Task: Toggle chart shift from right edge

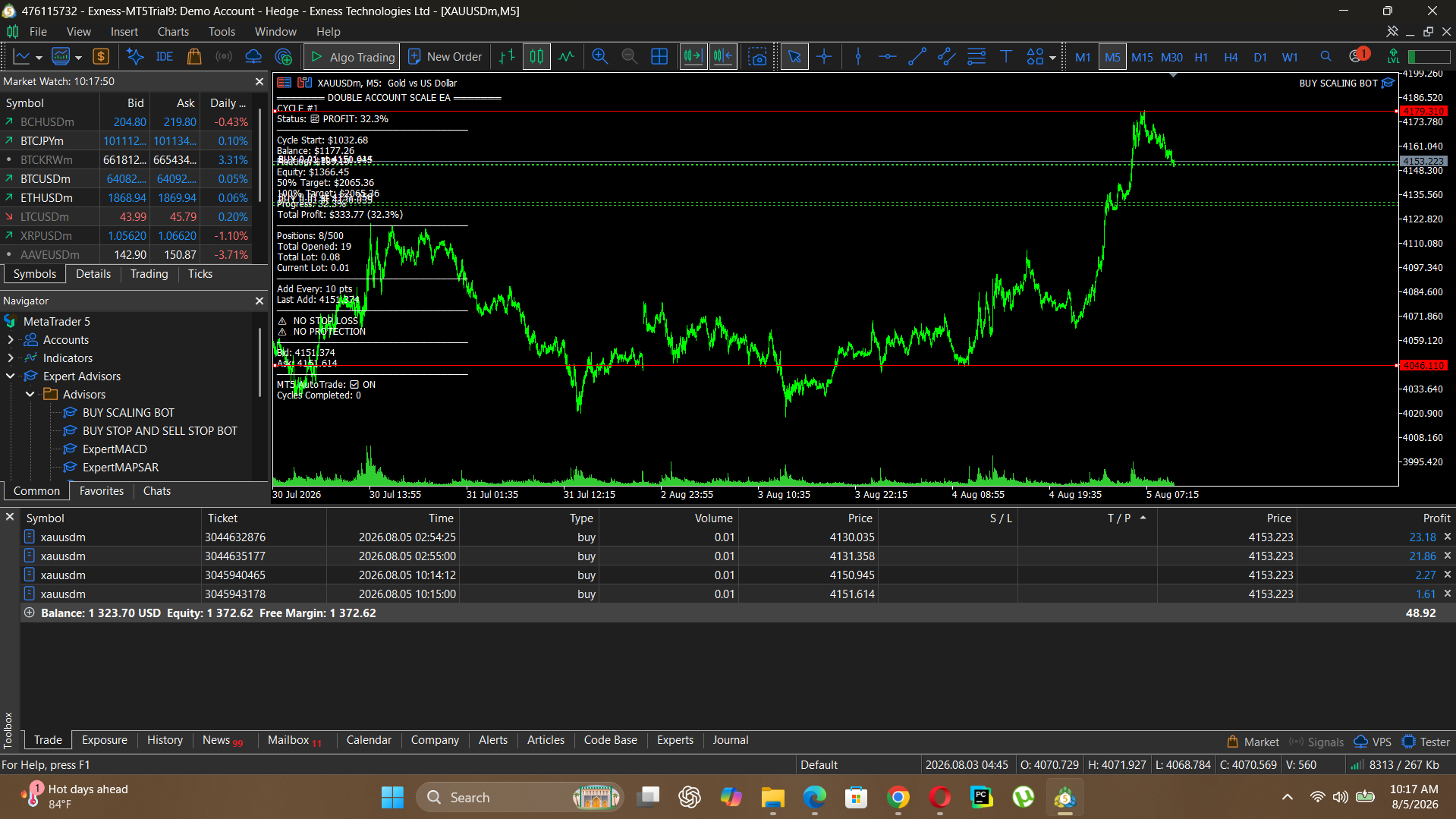Action: tap(723, 57)
